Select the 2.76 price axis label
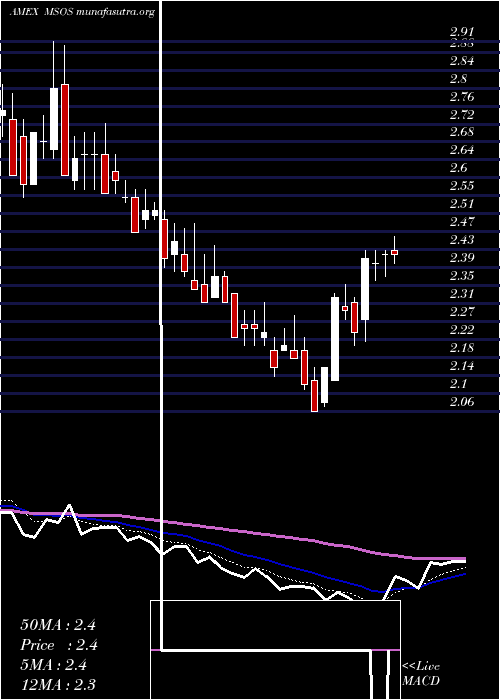Image resolution: width=500 pixels, height=700 pixels. pyautogui.click(x=462, y=96)
